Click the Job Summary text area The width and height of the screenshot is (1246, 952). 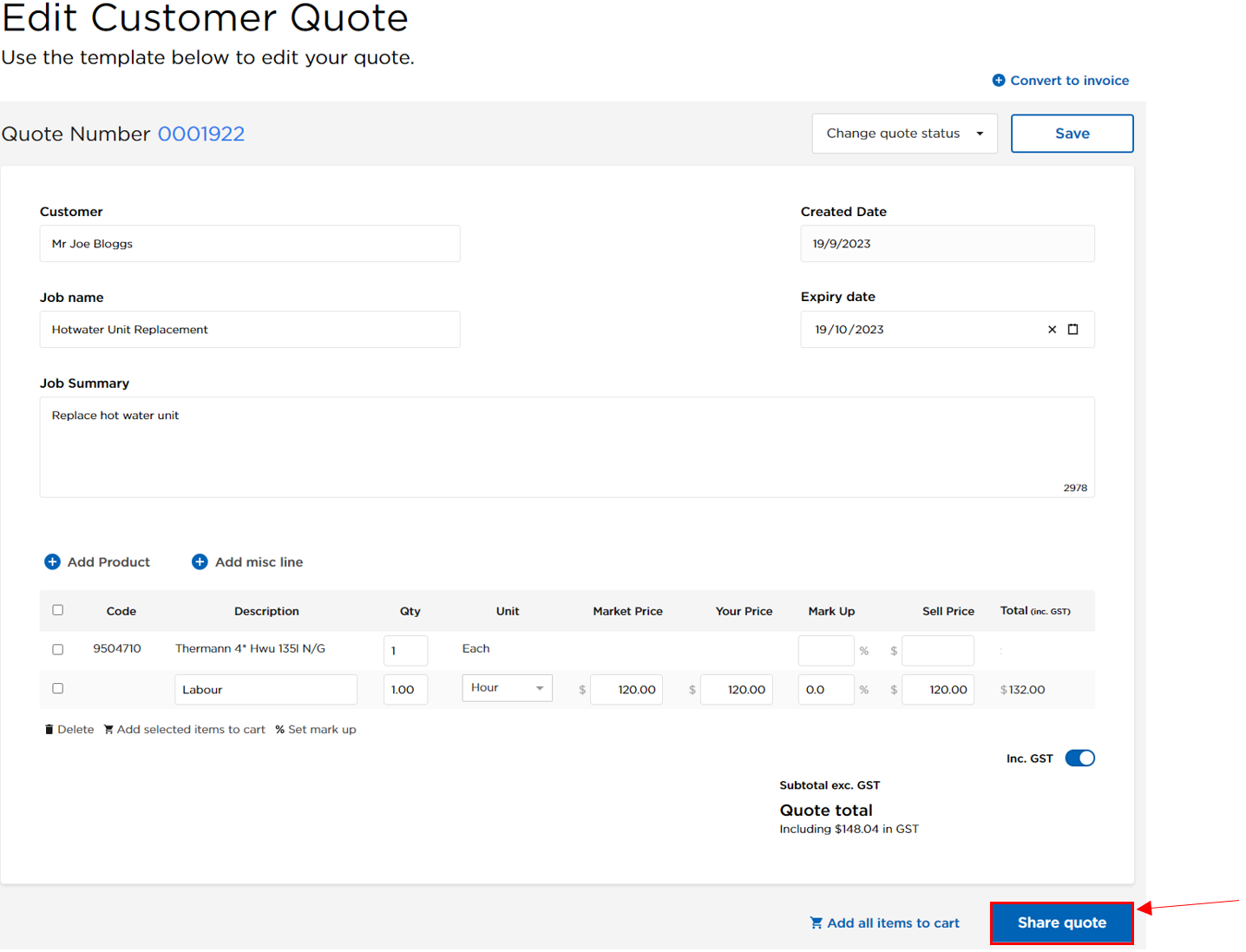coord(567,447)
